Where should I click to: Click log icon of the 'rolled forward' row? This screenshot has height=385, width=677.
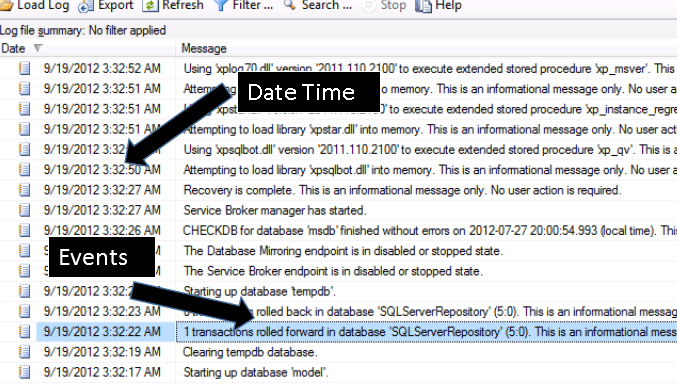24,331
